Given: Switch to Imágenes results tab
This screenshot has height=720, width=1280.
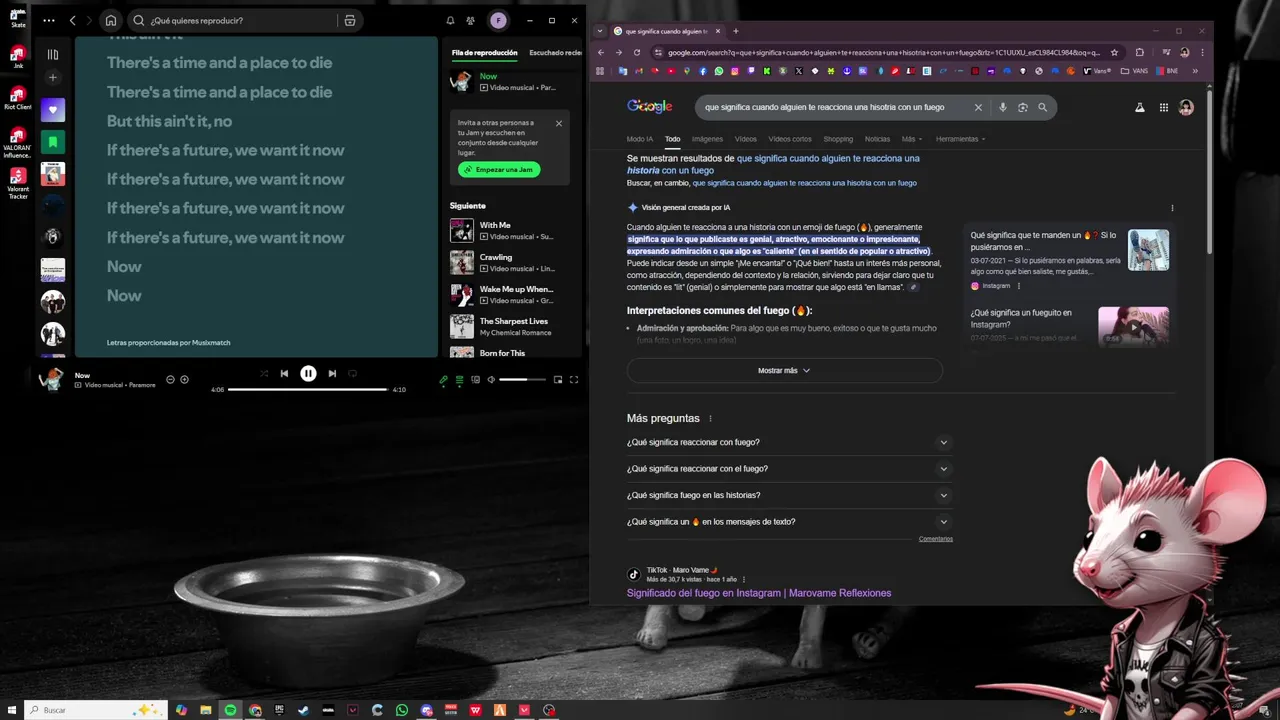Looking at the screenshot, I should (707, 139).
